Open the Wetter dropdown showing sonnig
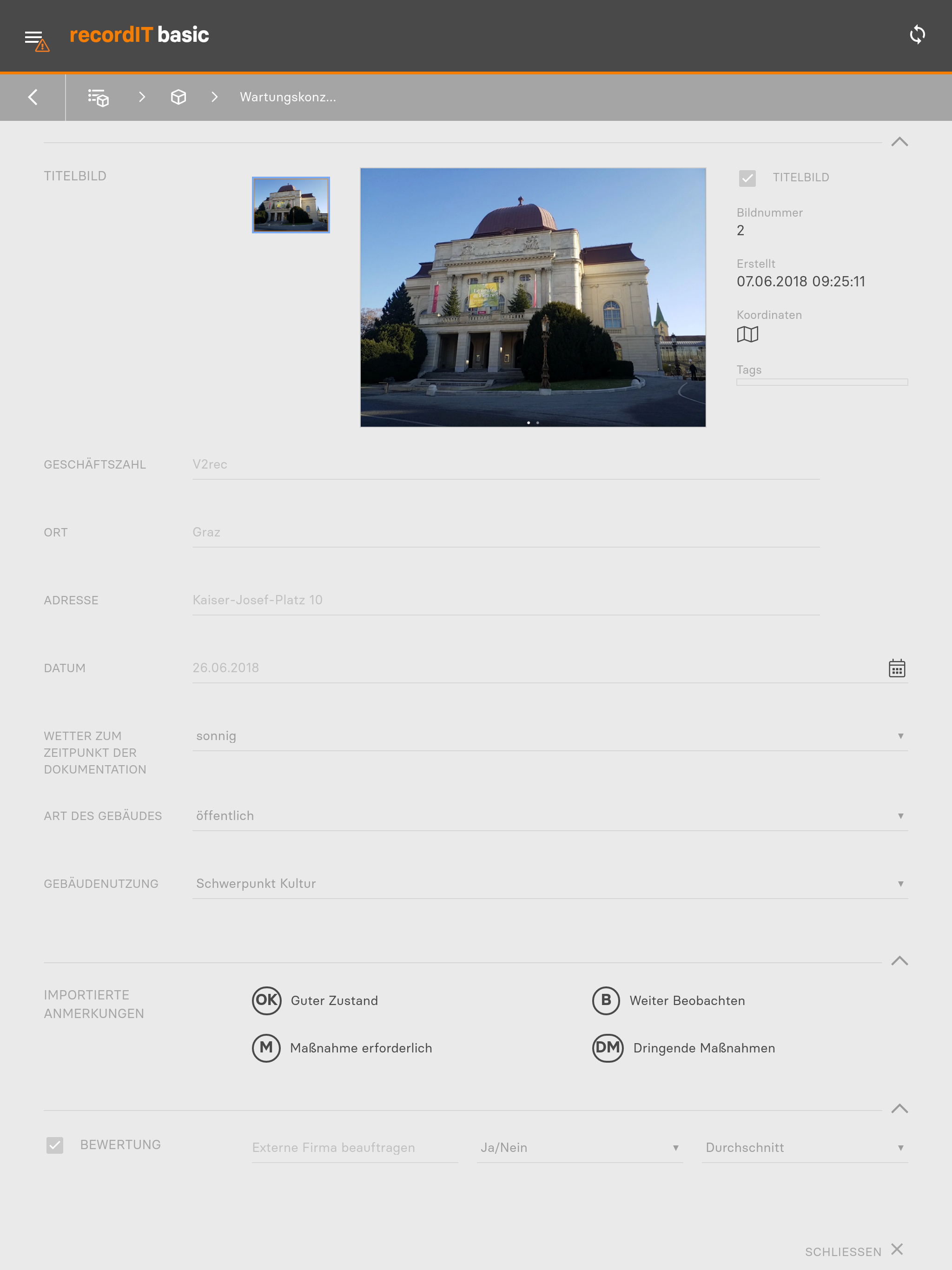The image size is (952, 1270). [x=549, y=736]
